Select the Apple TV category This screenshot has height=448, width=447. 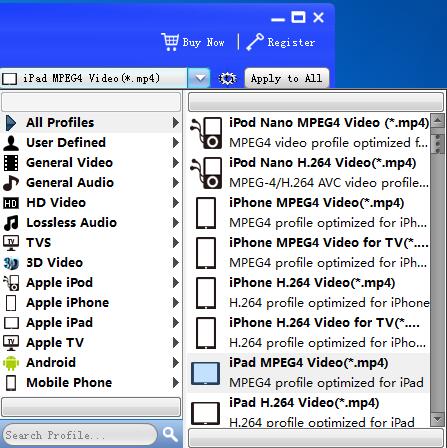pos(91,343)
